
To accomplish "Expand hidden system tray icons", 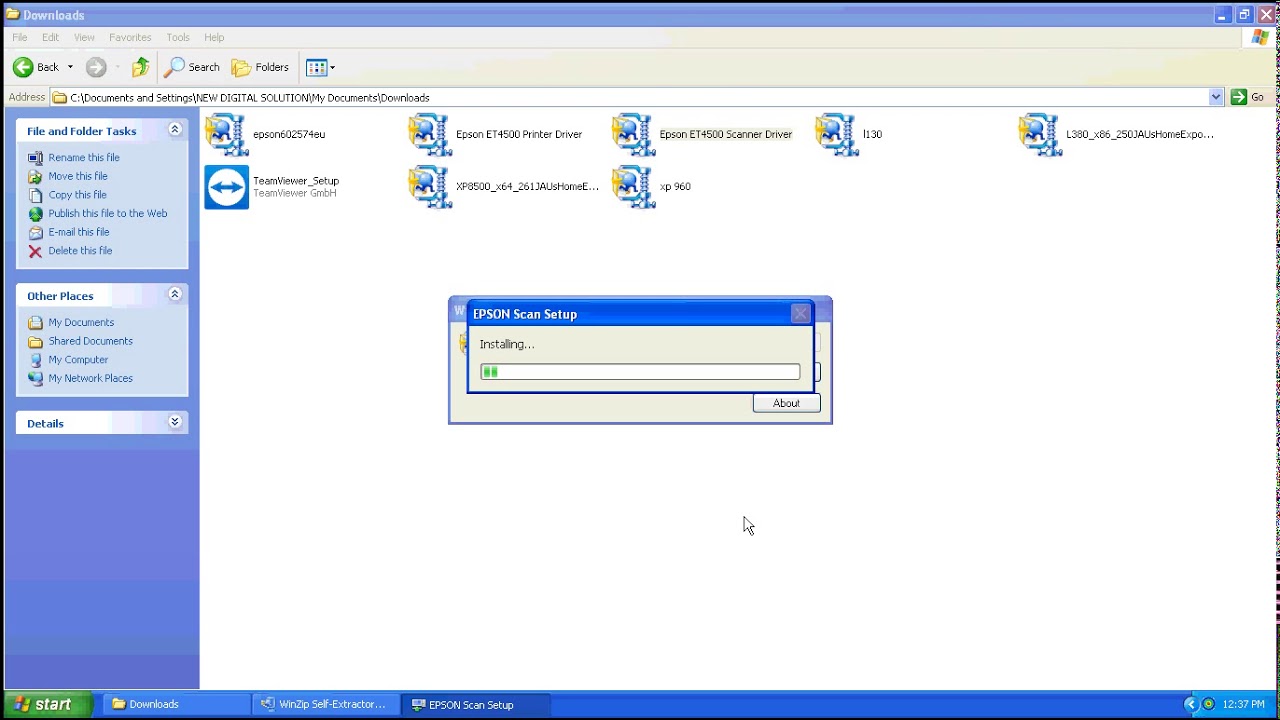I will (x=1189, y=705).
